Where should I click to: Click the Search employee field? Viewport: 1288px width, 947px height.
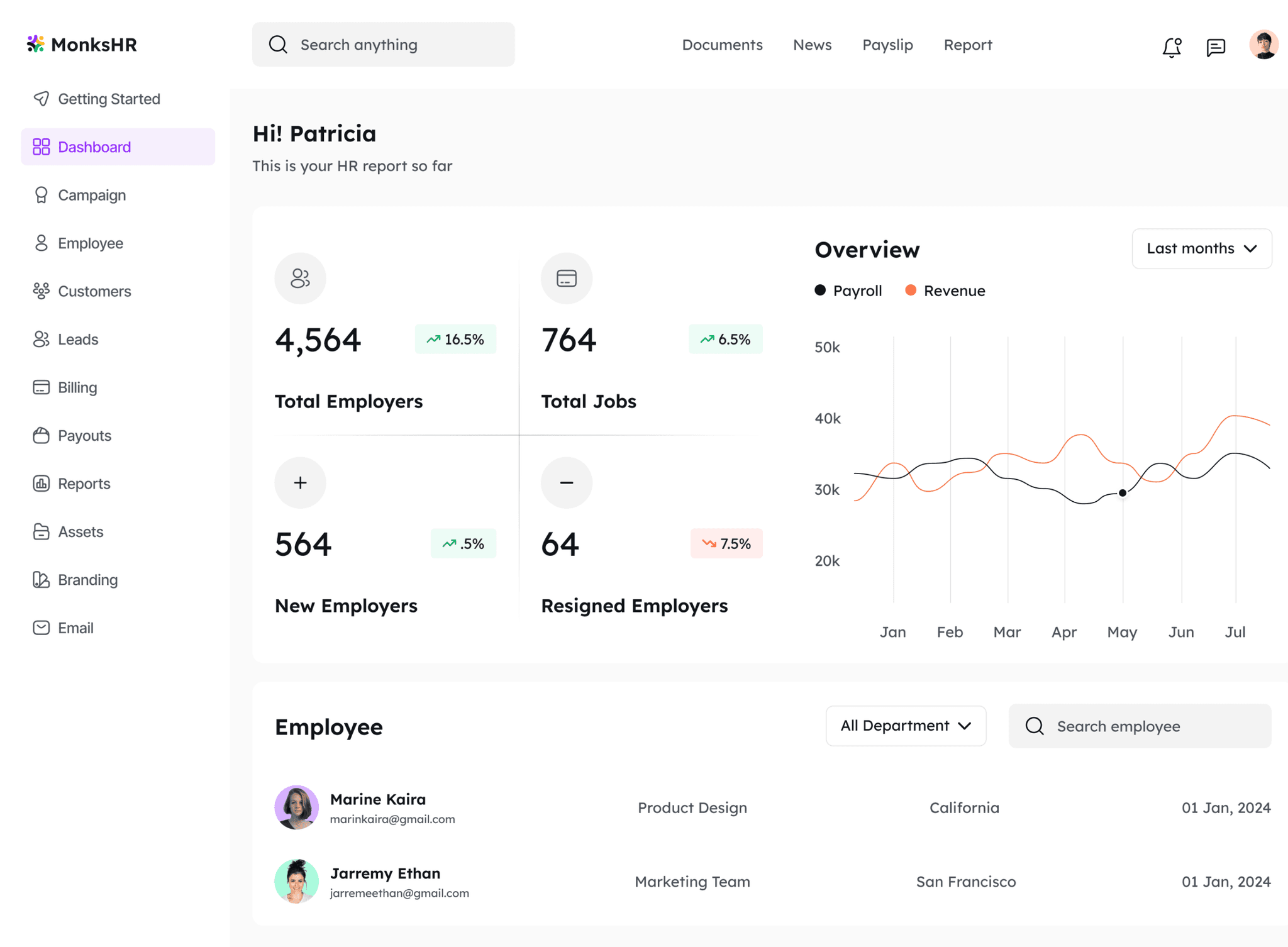1140,726
